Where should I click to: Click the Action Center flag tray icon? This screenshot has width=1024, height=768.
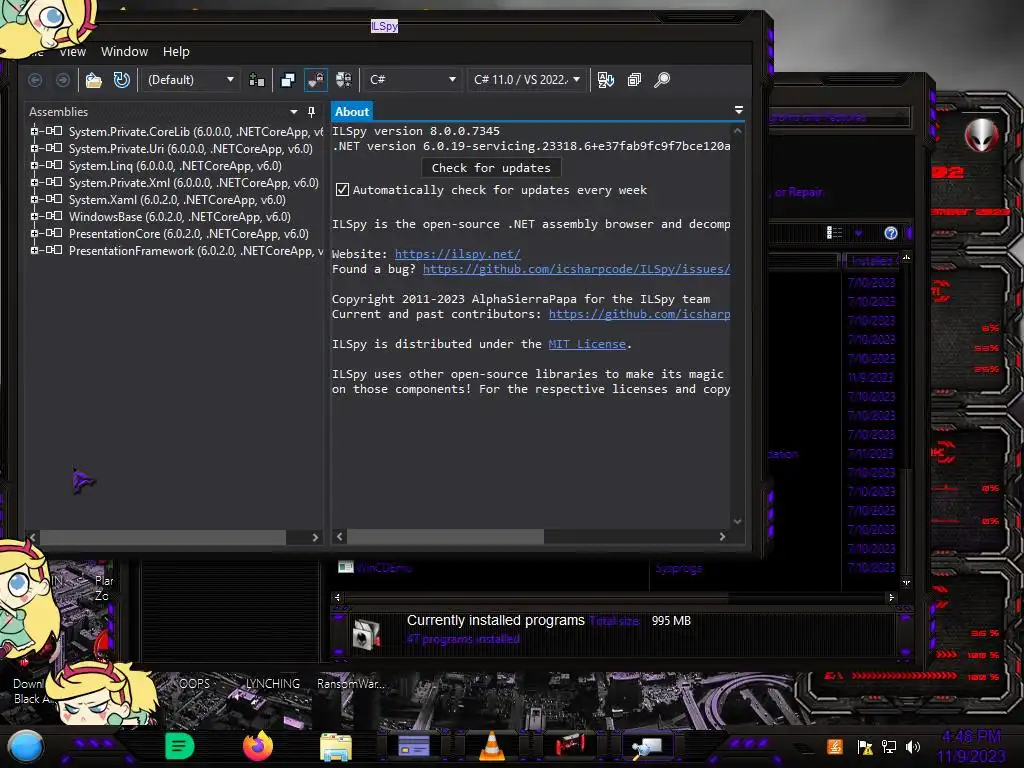pos(865,747)
